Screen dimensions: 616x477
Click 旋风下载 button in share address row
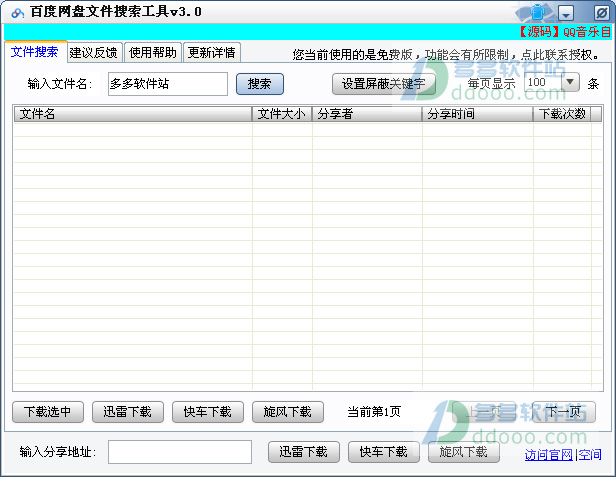[x=464, y=452]
